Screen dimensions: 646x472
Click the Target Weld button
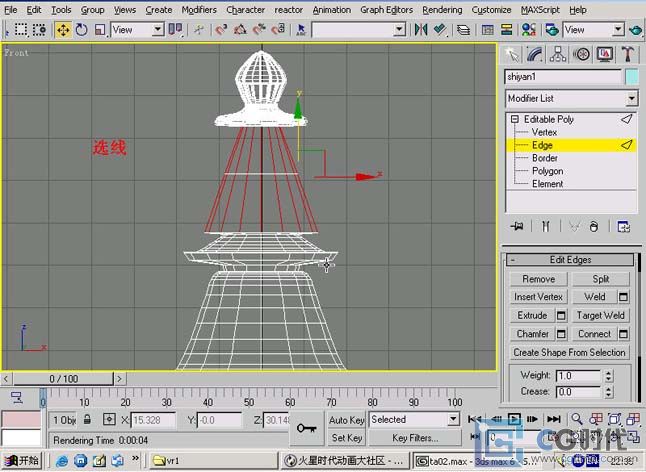(601, 315)
